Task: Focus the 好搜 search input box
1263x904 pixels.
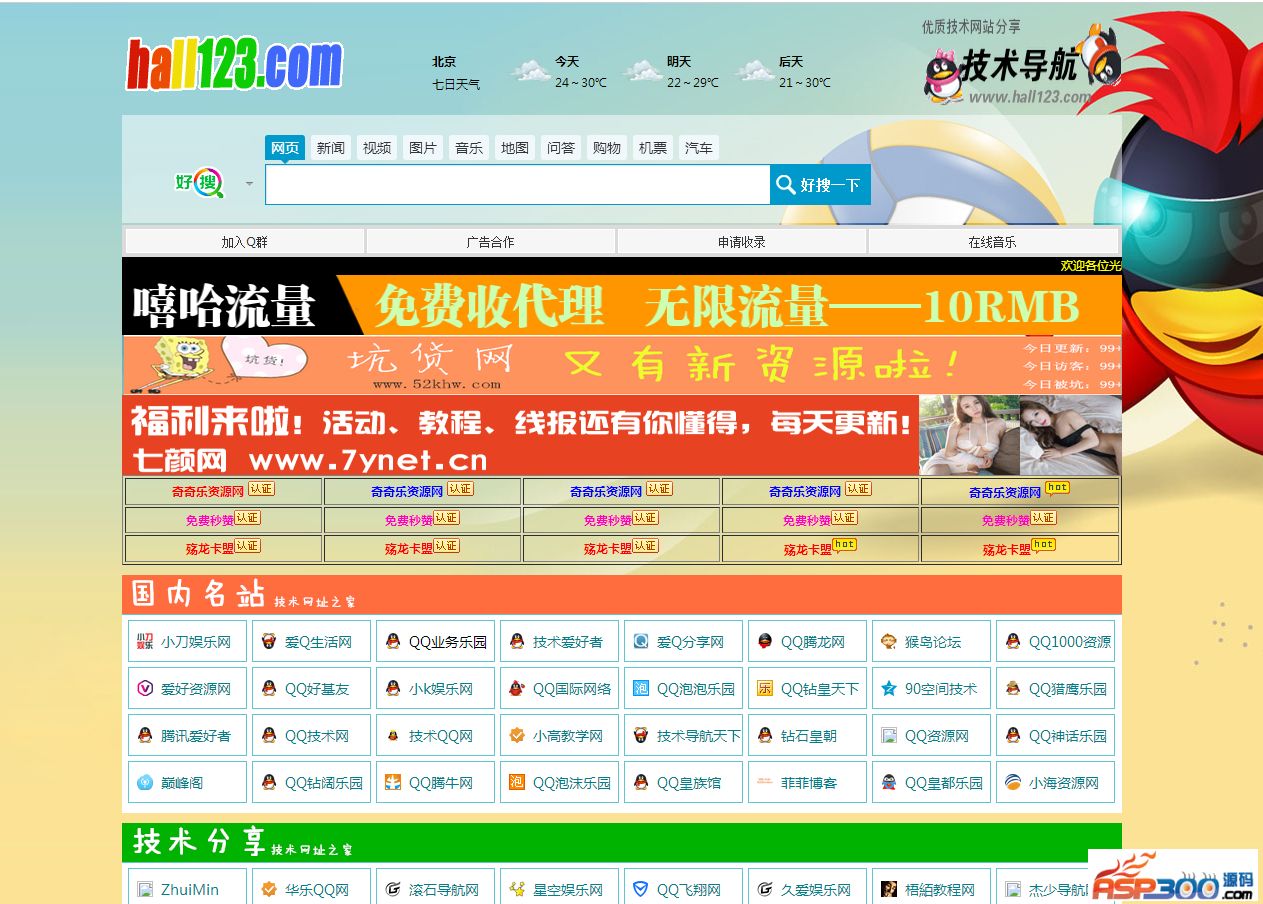Action: [x=518, y=185]
